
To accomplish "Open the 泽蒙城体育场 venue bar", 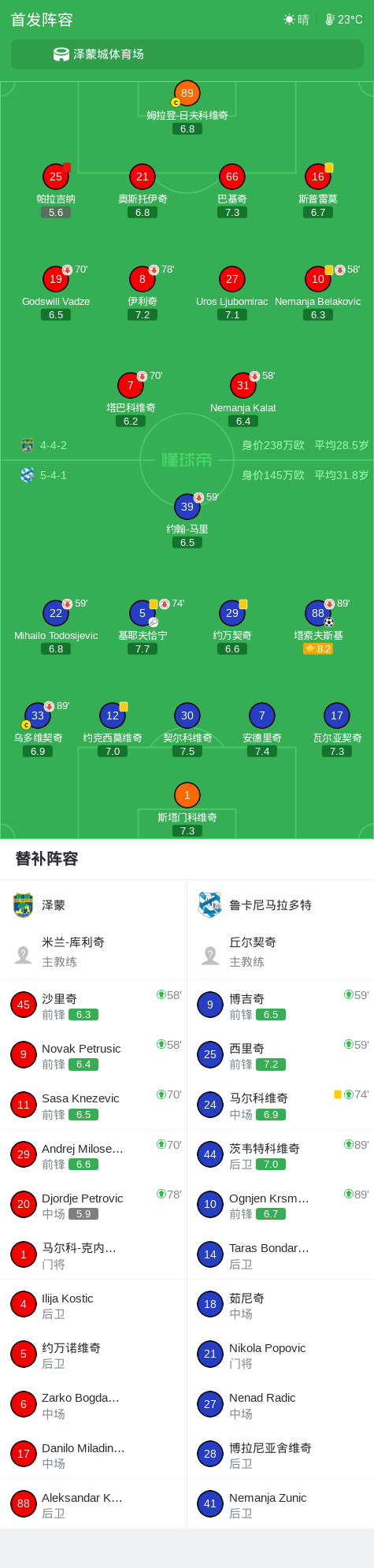I will [187, 54].
